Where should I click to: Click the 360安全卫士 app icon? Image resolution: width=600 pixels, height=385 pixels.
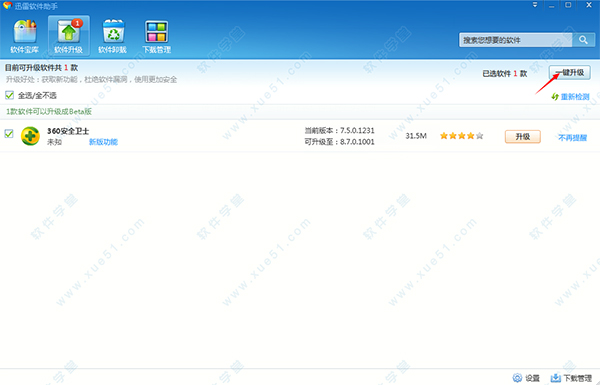(30, 136)
